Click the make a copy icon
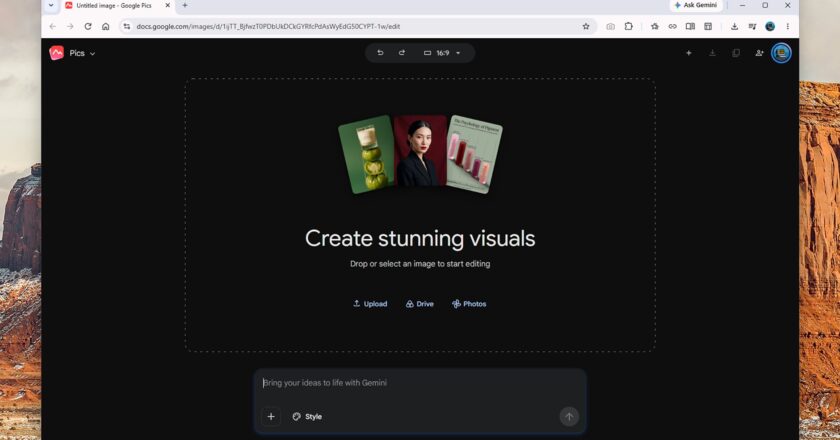Screen dimensions: 840x440 pos(736,53)
